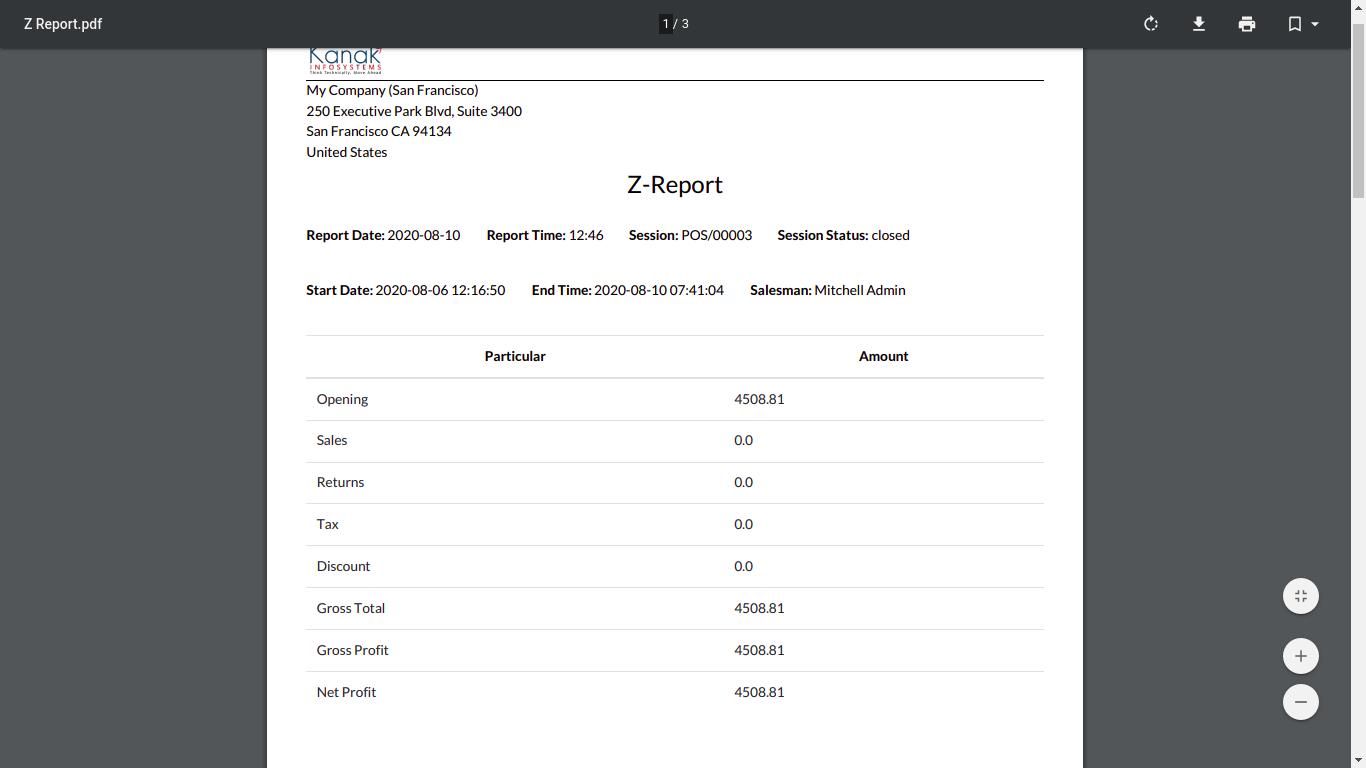Click the address line with Suite 3400

click(x=414, y=111)
